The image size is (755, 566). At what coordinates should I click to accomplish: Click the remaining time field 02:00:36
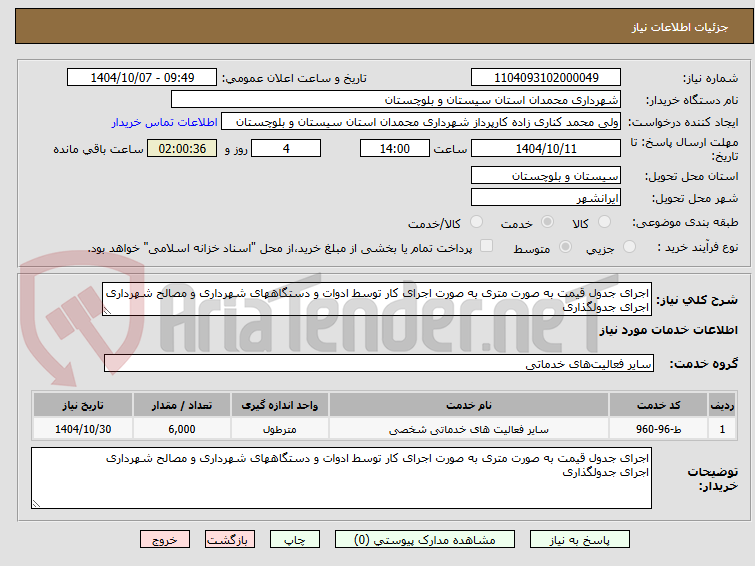coord(182,148)
